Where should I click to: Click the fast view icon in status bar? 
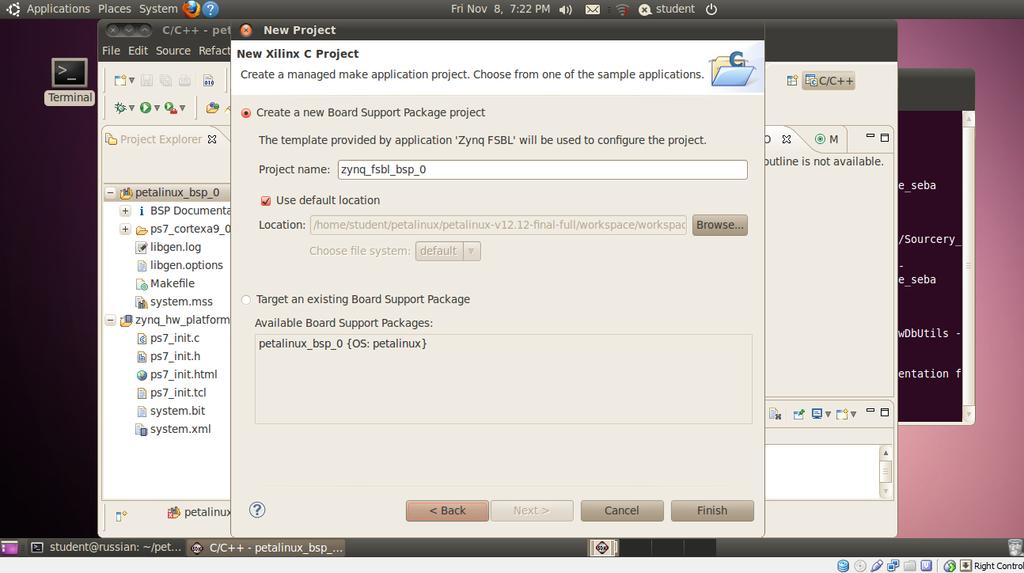click(x=121, y=516)
